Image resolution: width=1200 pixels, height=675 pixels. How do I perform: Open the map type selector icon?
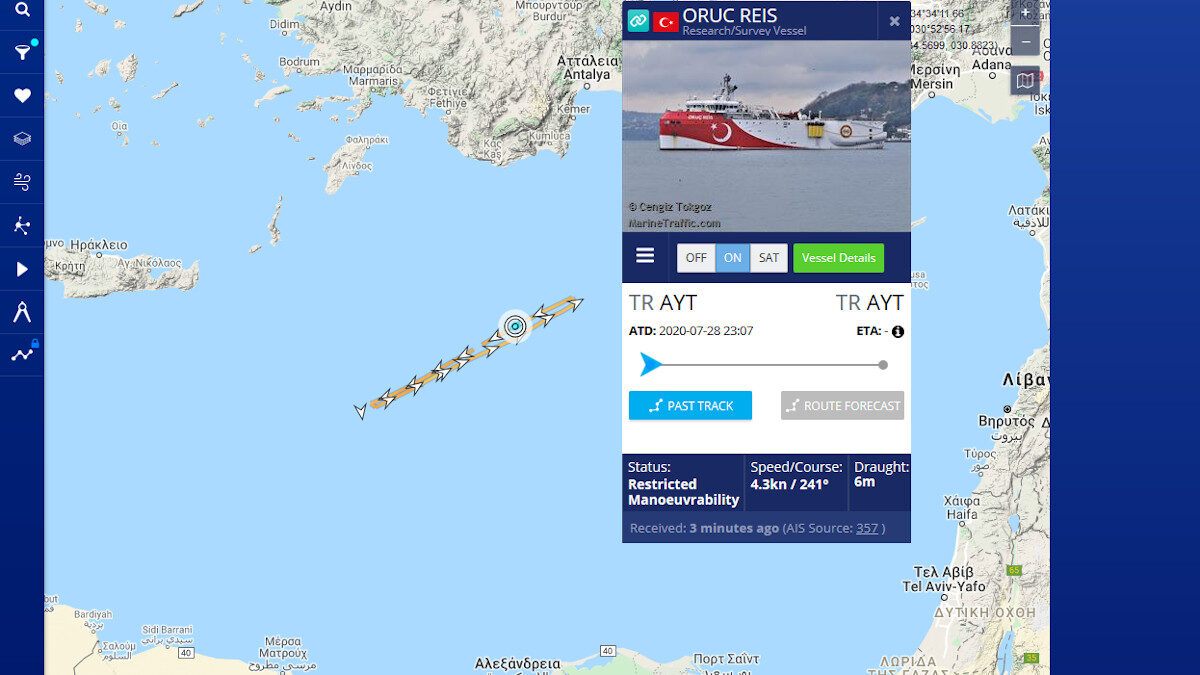click(1026, 80)
